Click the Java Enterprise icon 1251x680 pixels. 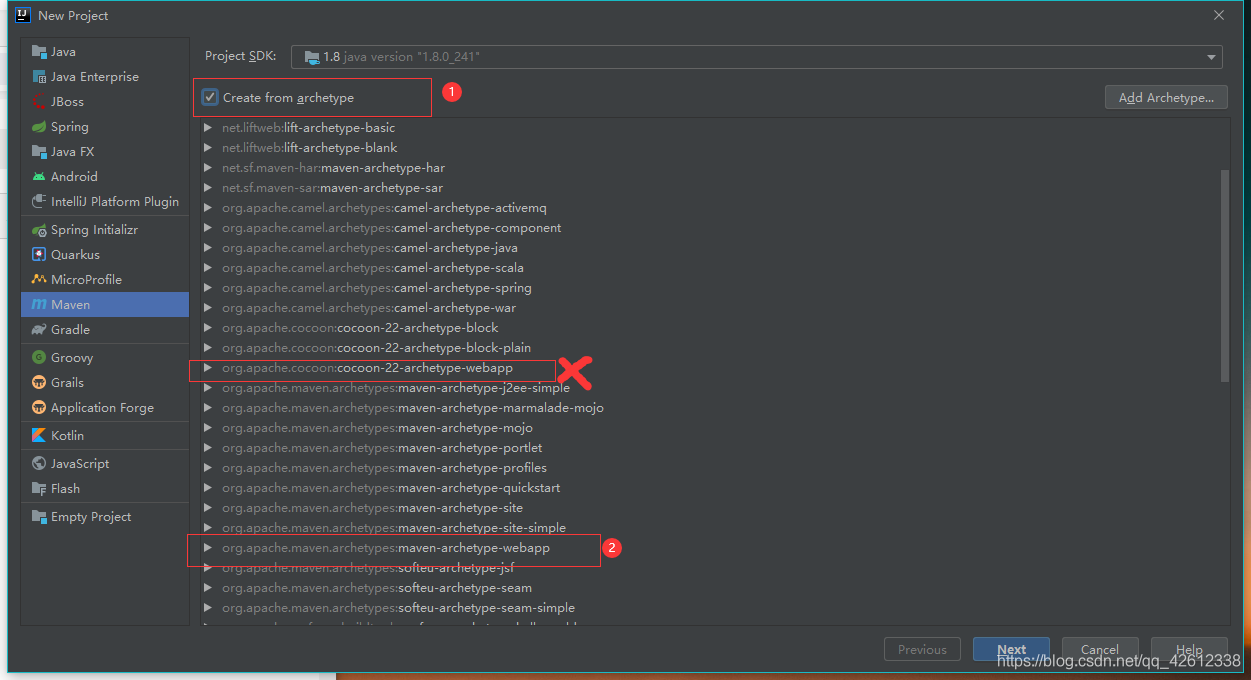(39, 77)
